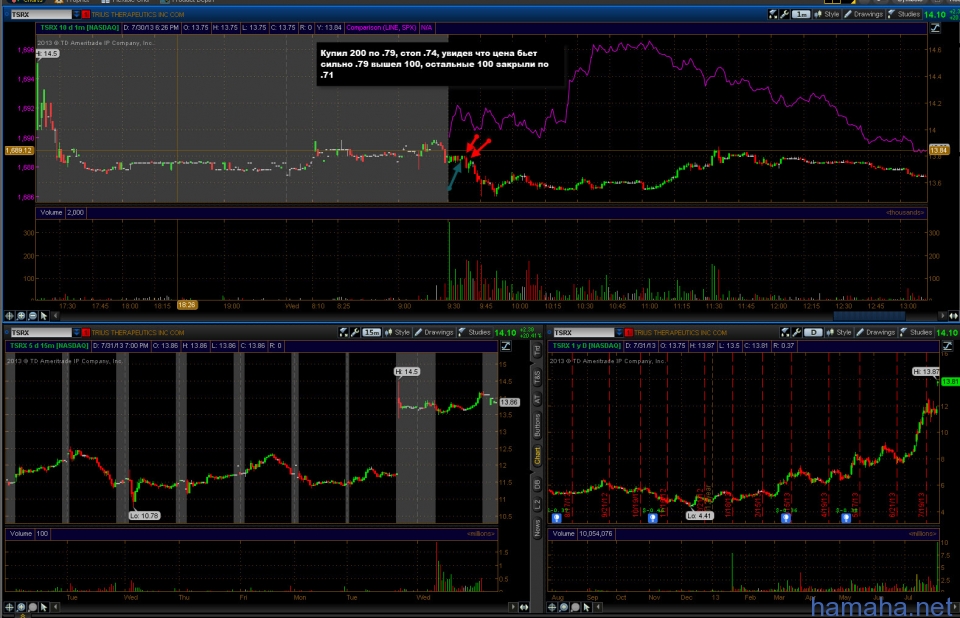Click TSRX symbol field in daily chart
This screenshot has height=618, width=960.
tap(583, 333)
